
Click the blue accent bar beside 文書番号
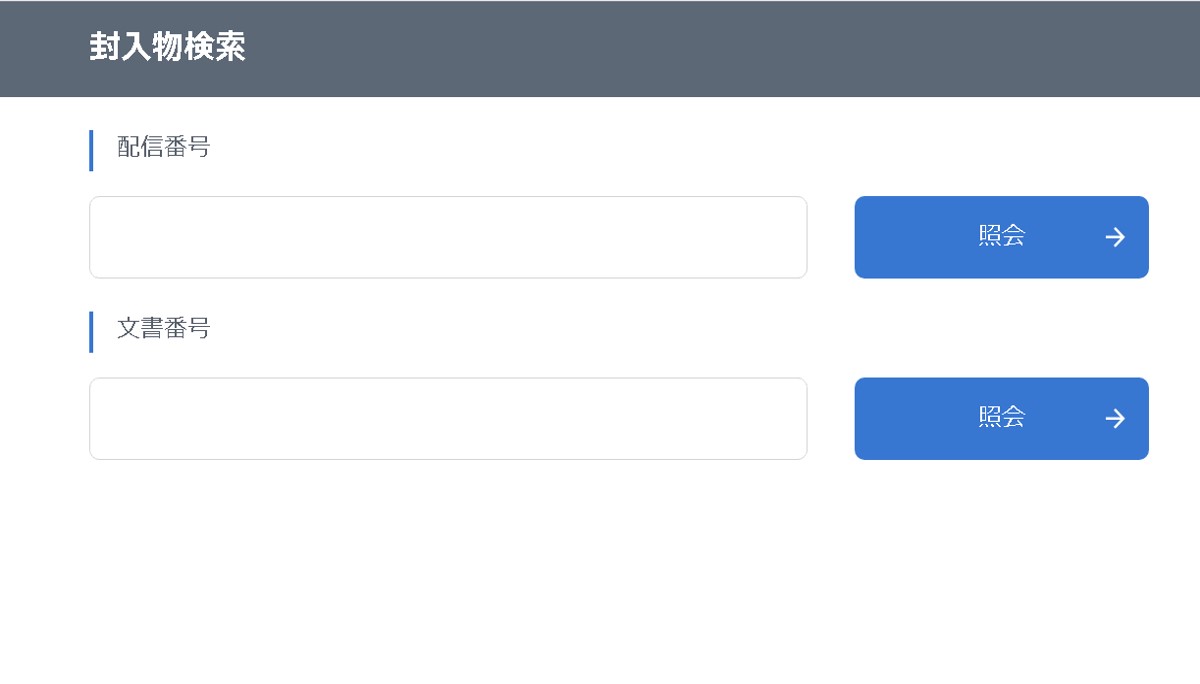pos(91,331)
